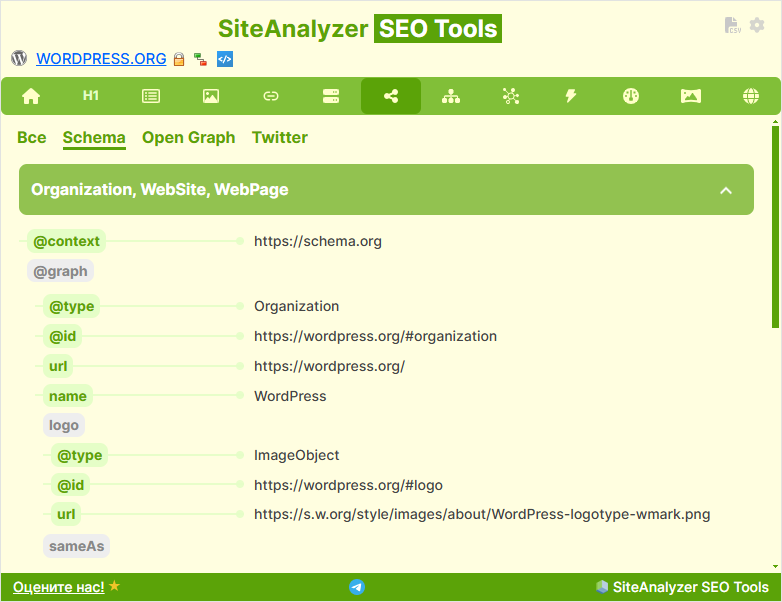Open the network graph tab icon

511,96
